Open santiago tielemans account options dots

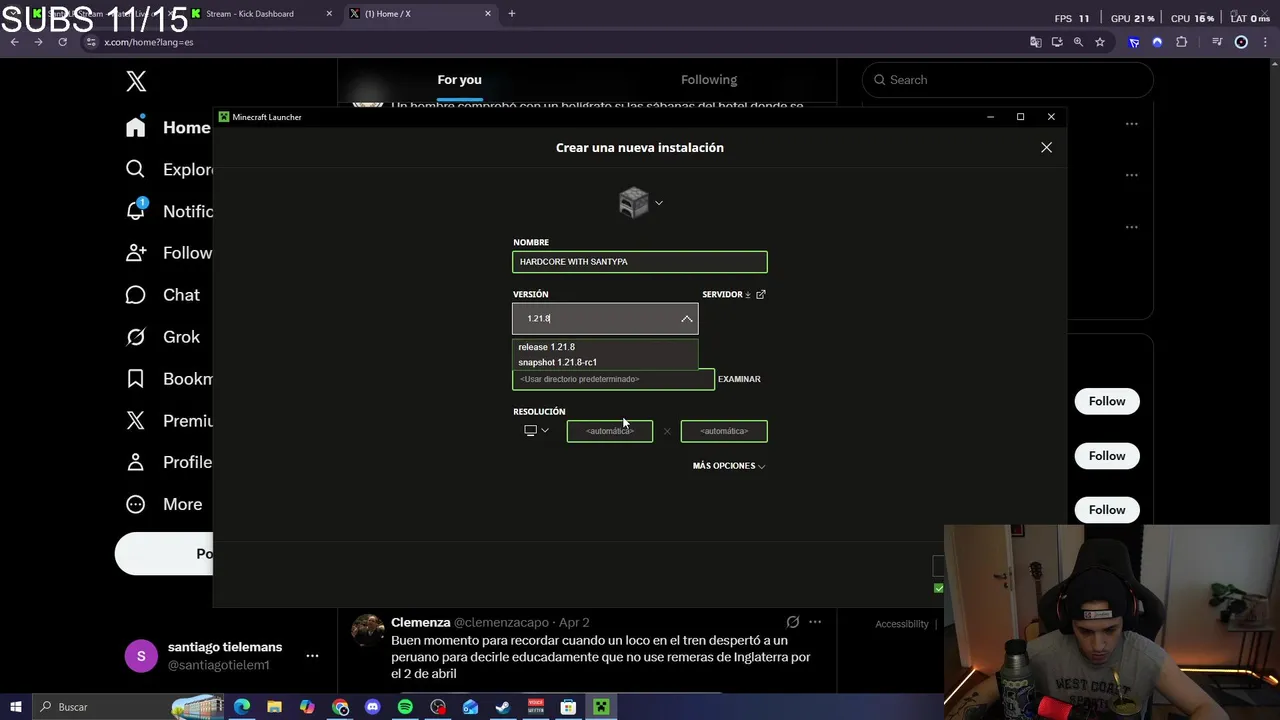pyautogui.click(x=312, y=656)
